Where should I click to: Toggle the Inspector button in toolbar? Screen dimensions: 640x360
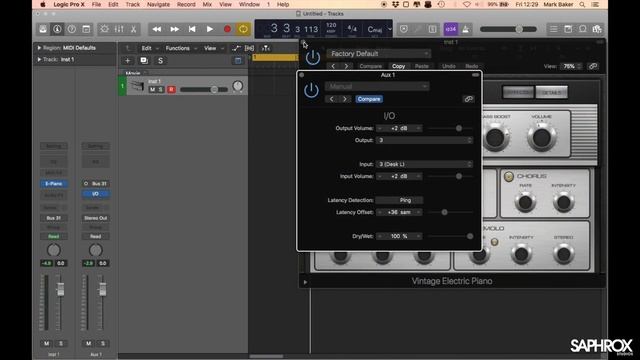(x=57, y=29)
